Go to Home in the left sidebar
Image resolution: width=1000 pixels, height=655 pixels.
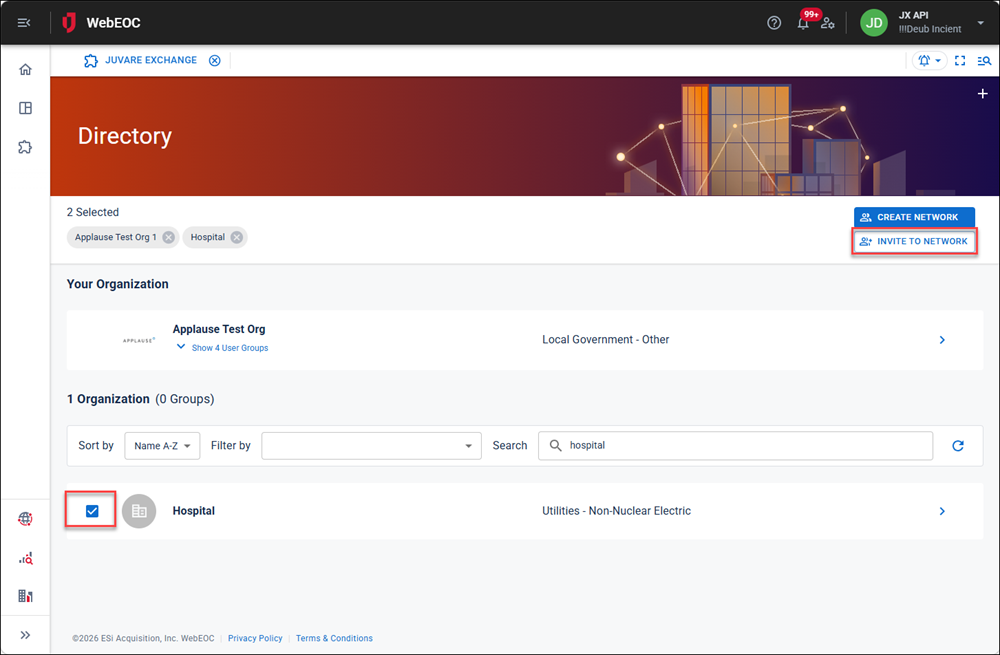coord(26,70)
